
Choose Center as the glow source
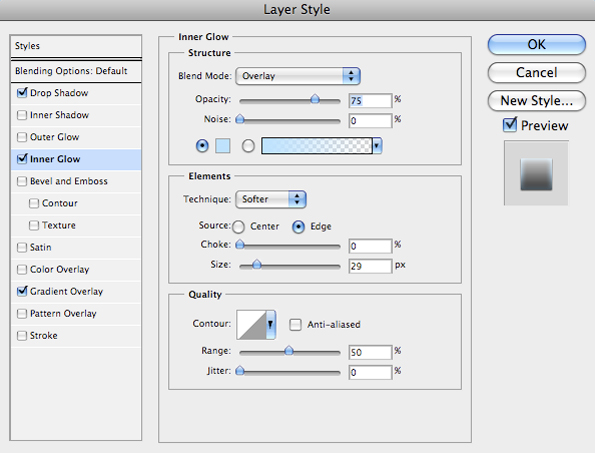(238, 227)
